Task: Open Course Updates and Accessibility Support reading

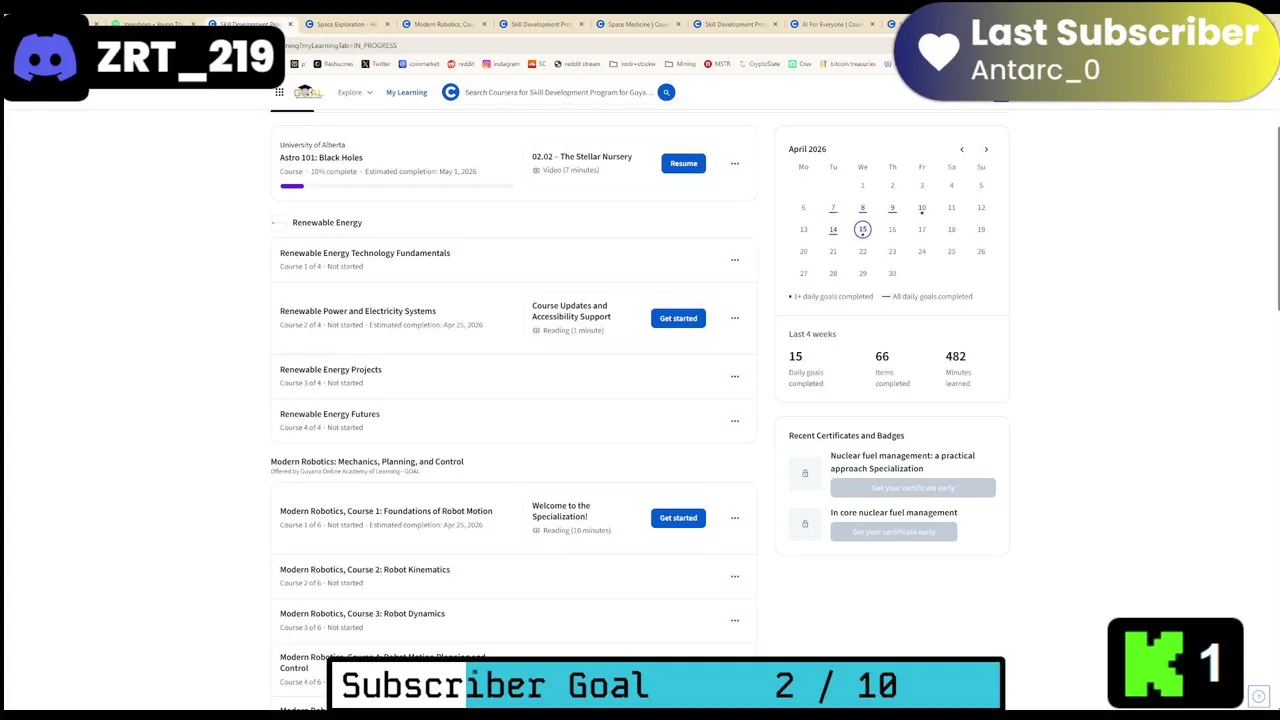Action: (x=571, y=311)
